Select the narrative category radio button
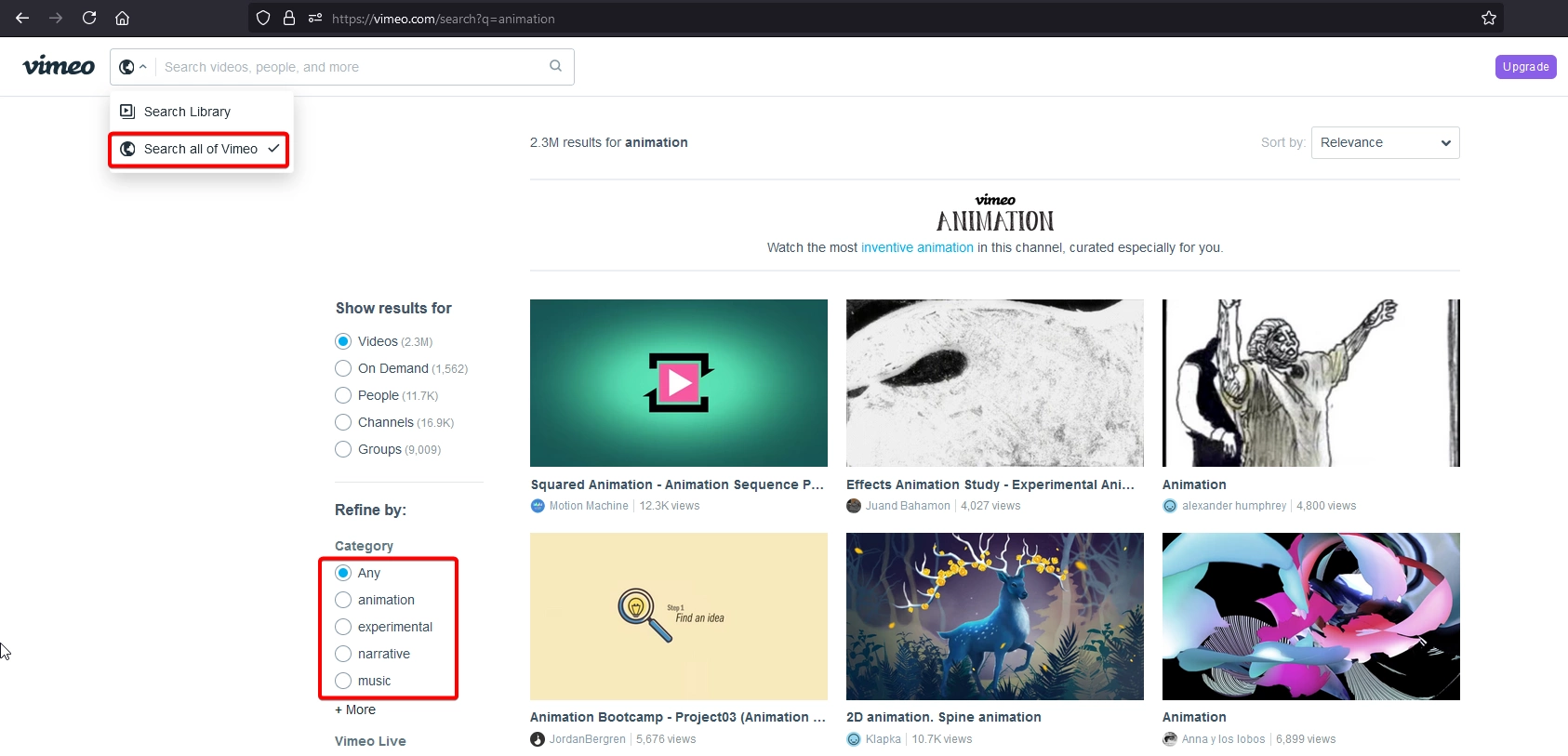The width and height of the screenshot is (1568, 756). 343,654
